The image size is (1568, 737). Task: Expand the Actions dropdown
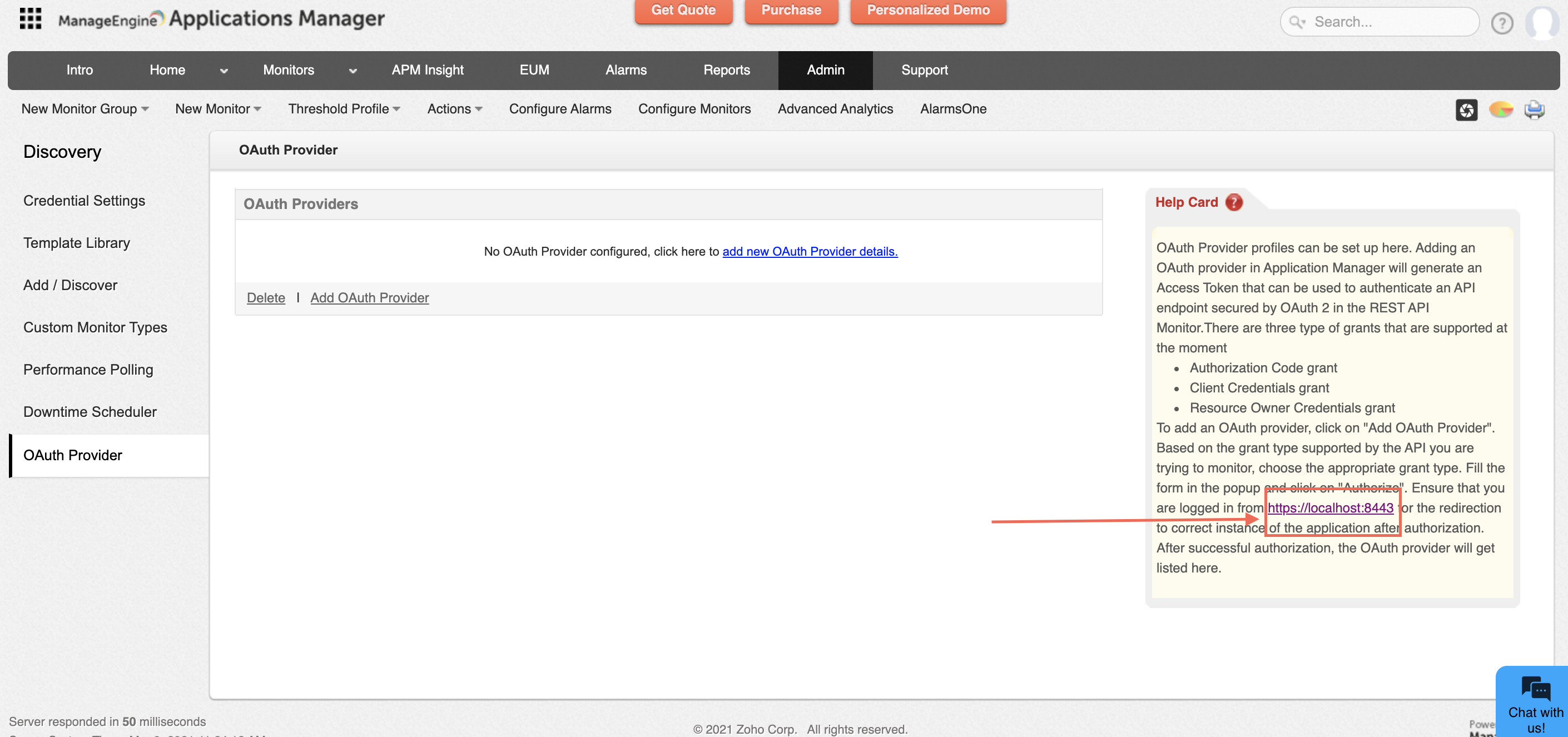(x=454, y=109)
